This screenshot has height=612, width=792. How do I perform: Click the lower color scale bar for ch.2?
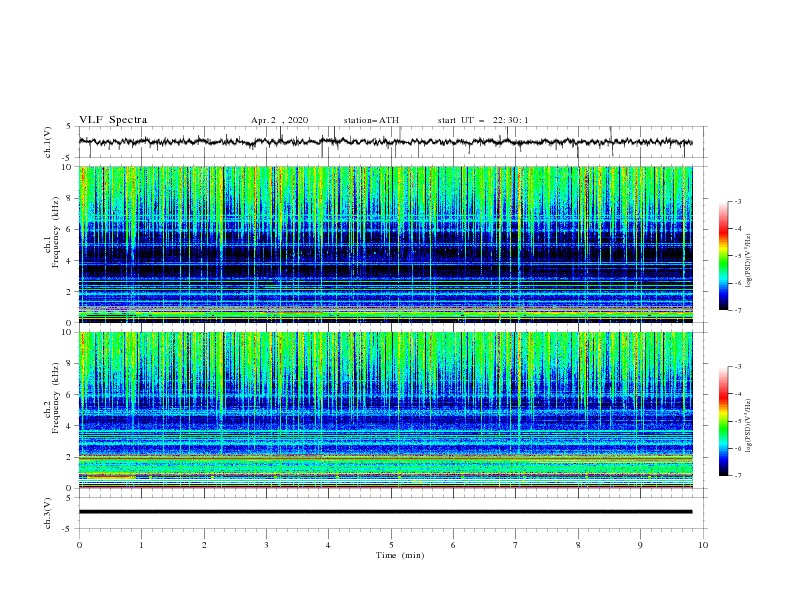(x=723, y=421)
